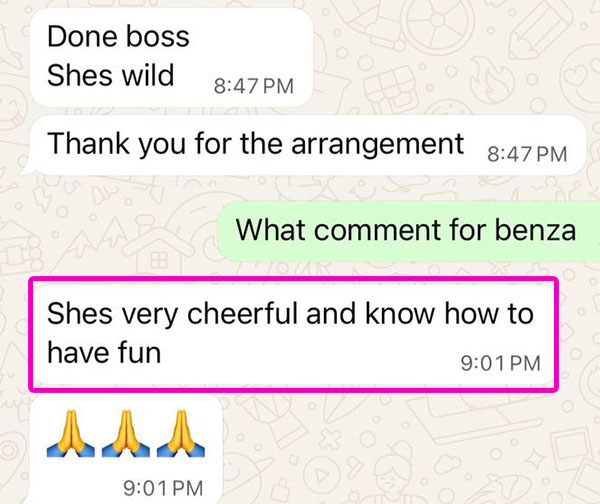This screenshot has width=600, height=504.
Task: Select the emoji message bubble
Action: (x=126, y=450)
